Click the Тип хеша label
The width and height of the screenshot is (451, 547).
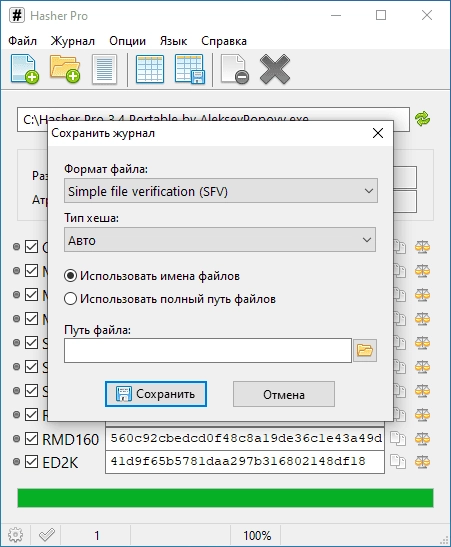[91, 218]
